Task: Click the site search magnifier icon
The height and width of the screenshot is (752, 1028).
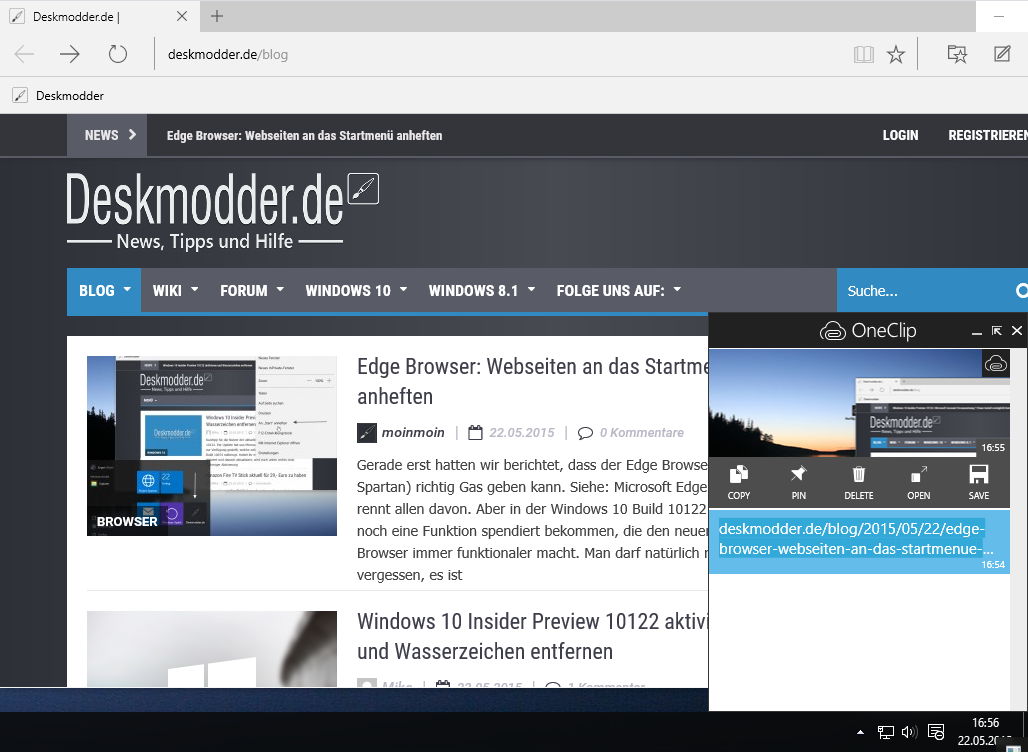Action: [x=1021, y=290]
